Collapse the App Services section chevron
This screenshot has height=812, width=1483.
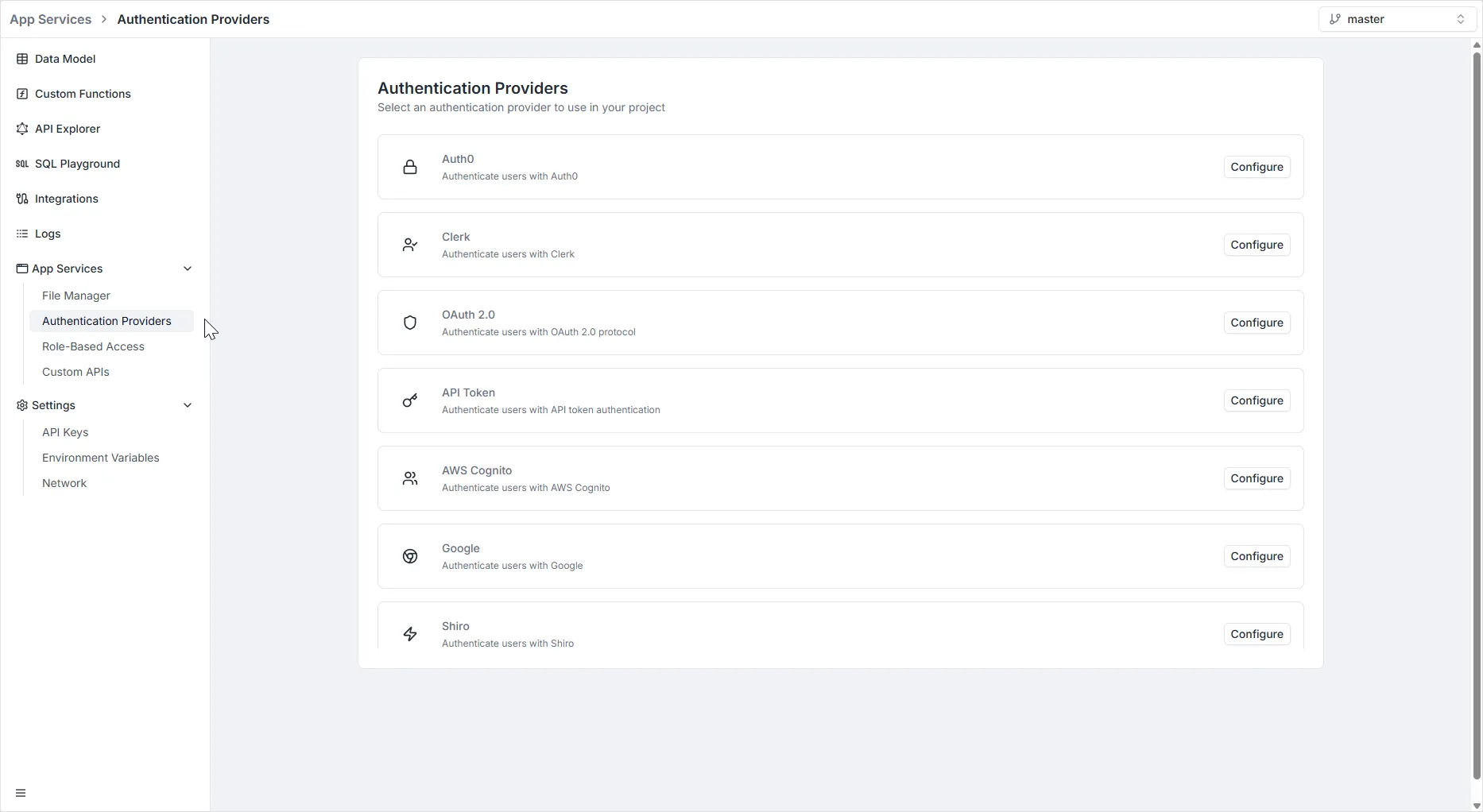(x=188, y=269)
